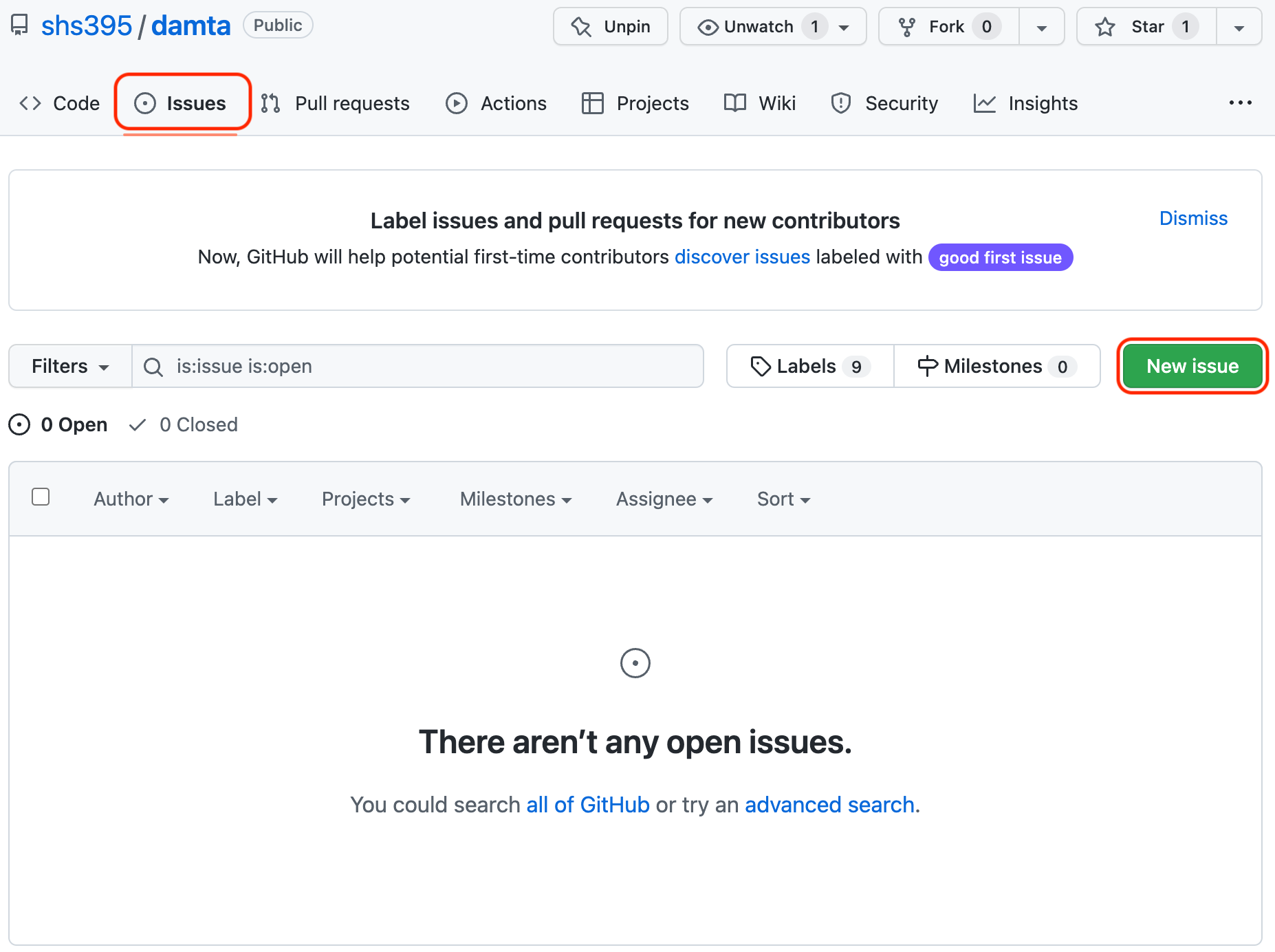
Task: Expand the Star lists dropdown arrow
Action: 1239,28
